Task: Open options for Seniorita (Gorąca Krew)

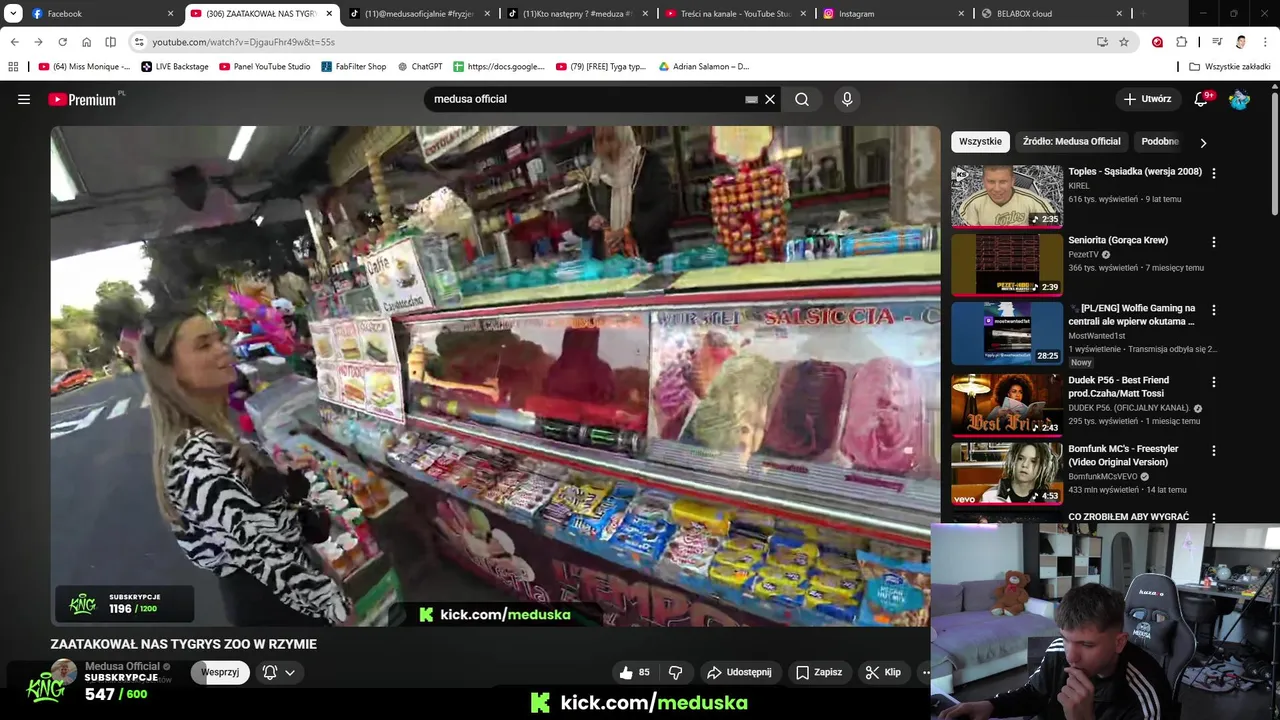Action: (x=1214, y=242)
